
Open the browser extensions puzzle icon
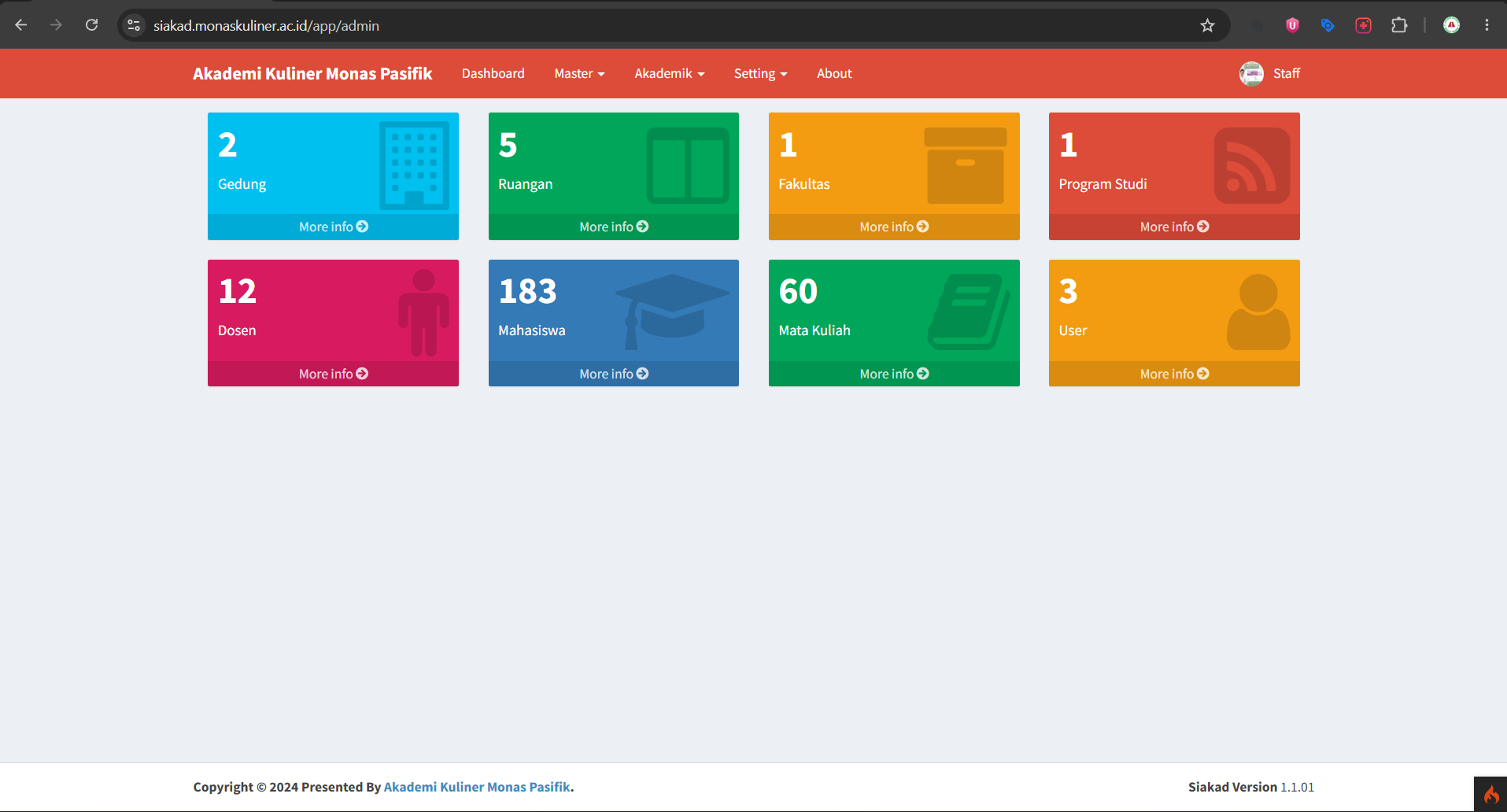coord(1399,25)
